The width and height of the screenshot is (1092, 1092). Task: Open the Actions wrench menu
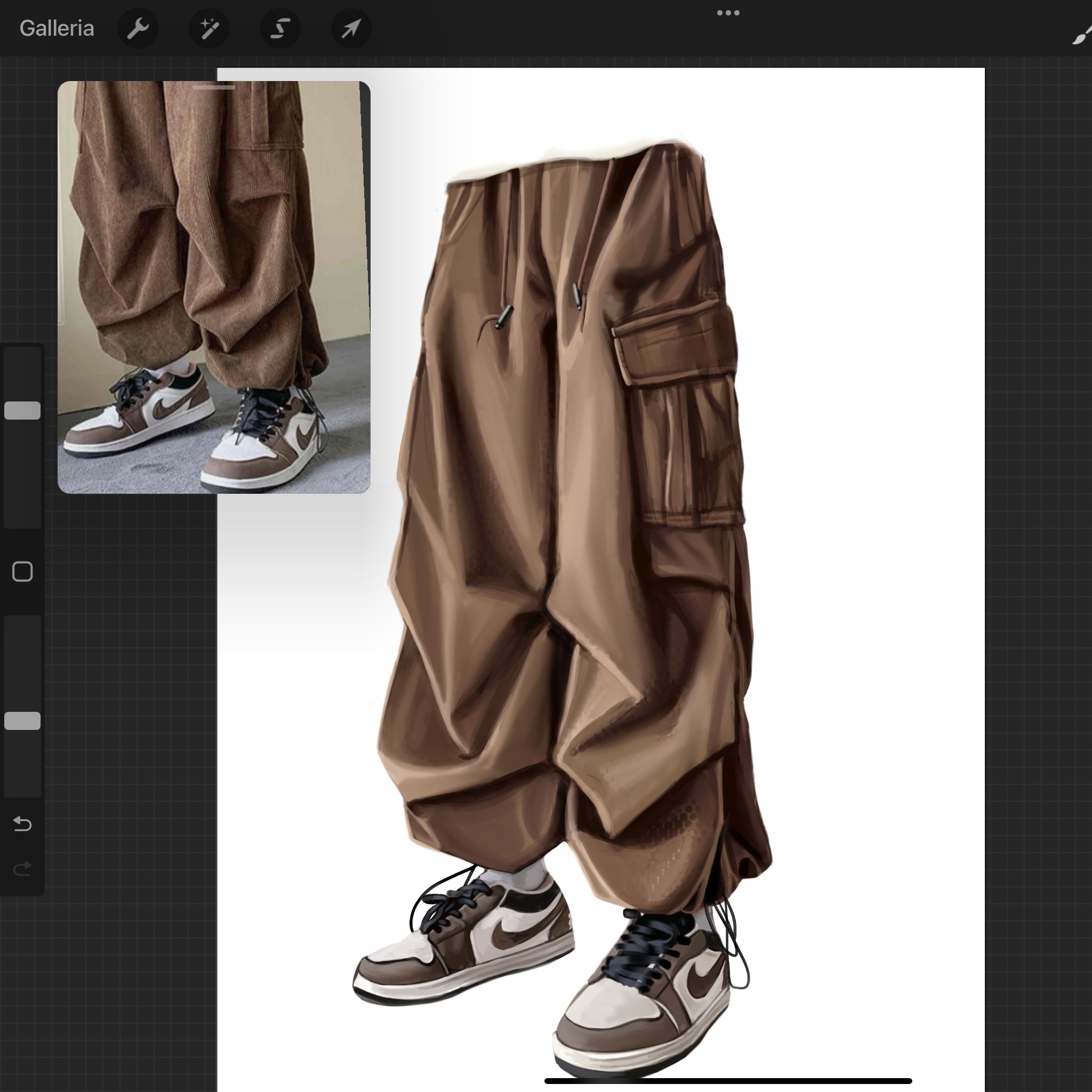coord(138,28)
